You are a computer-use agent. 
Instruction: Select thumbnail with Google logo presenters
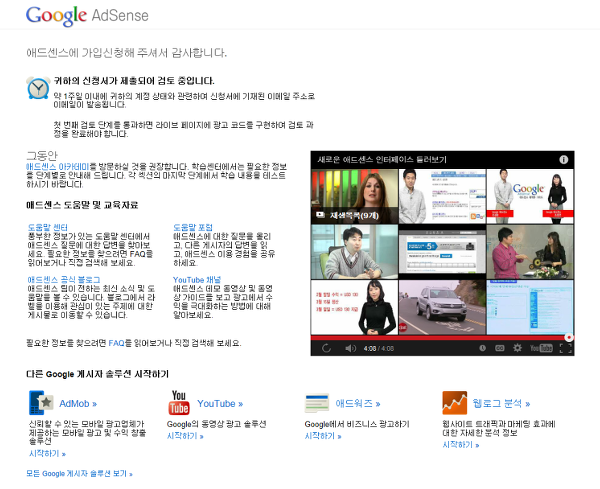pos(530,196)
